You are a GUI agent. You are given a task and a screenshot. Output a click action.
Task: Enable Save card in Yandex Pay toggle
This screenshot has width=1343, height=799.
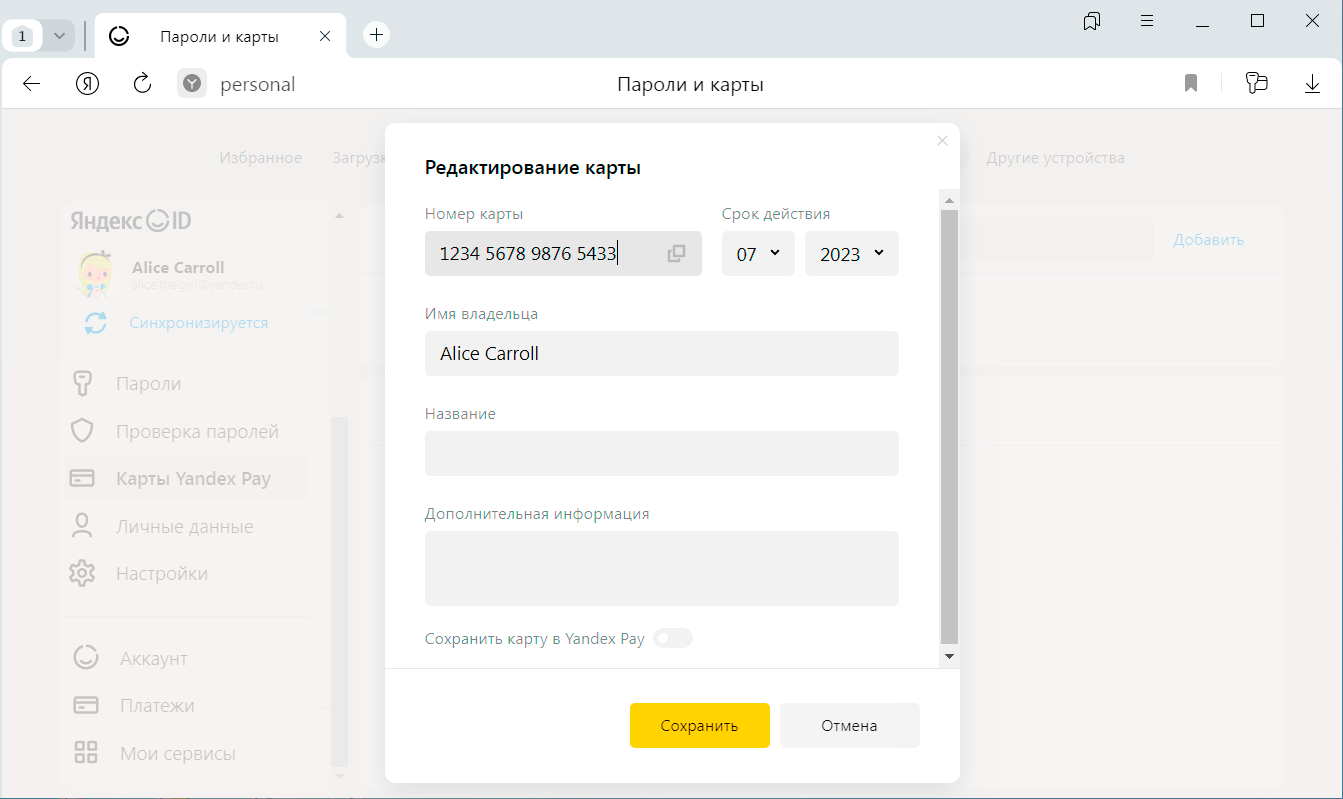(672, 638)
